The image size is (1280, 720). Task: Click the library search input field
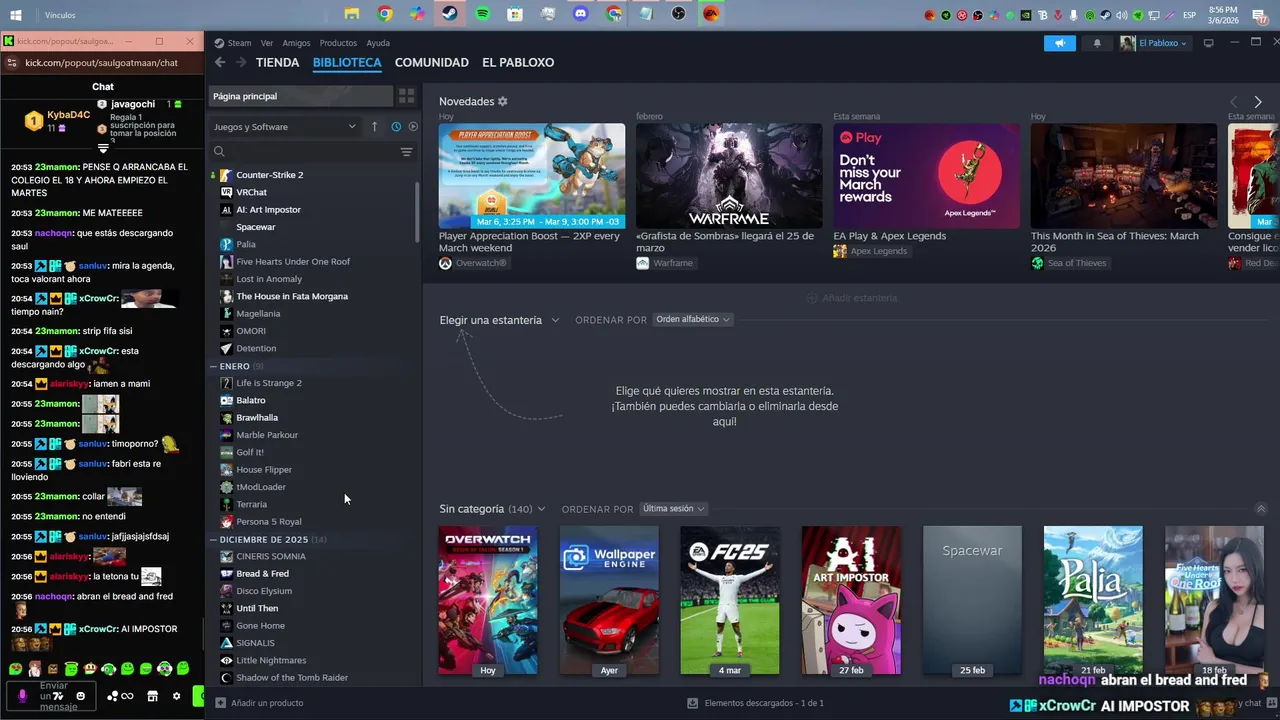pos(310,152)
